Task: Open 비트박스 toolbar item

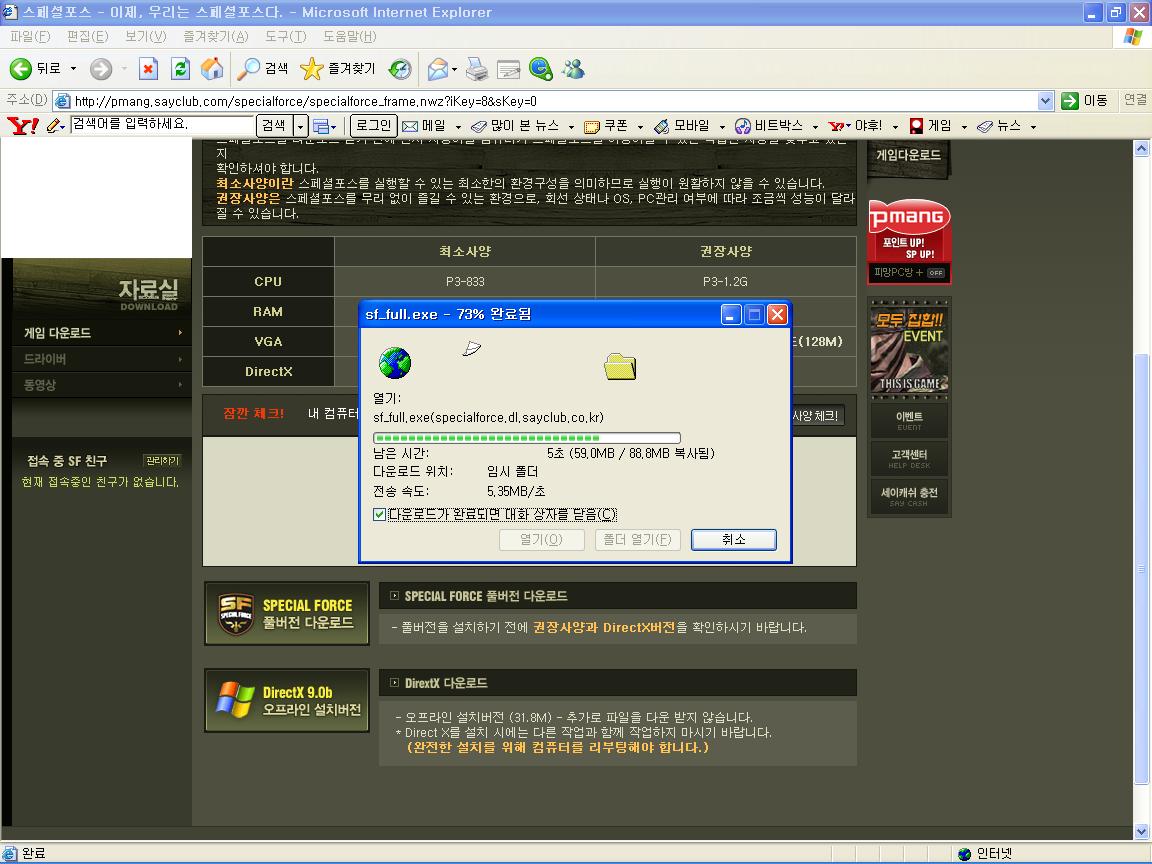Action: pyautogui.click(x=769, y=126)
